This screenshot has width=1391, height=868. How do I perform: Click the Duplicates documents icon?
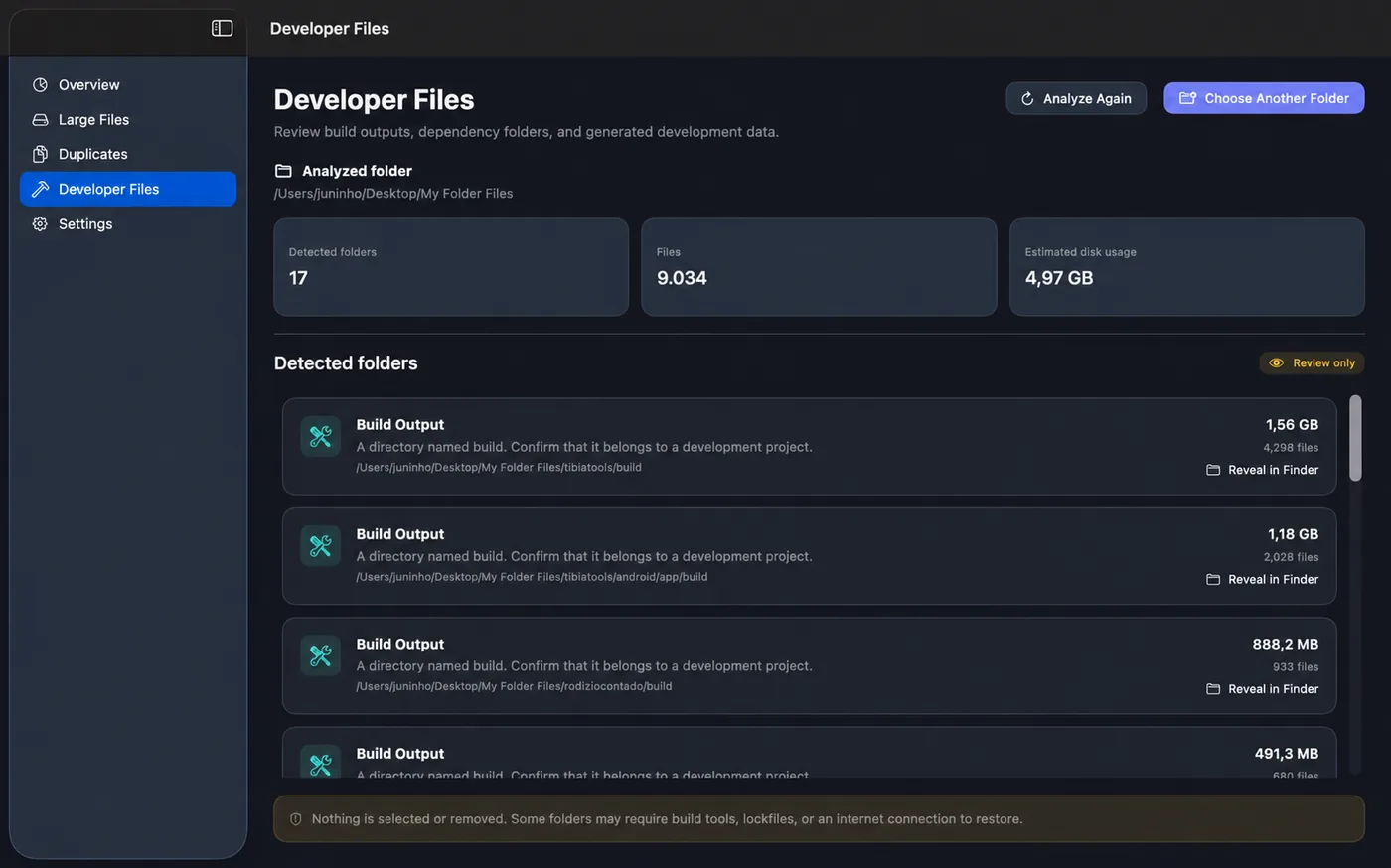[40, 154]
